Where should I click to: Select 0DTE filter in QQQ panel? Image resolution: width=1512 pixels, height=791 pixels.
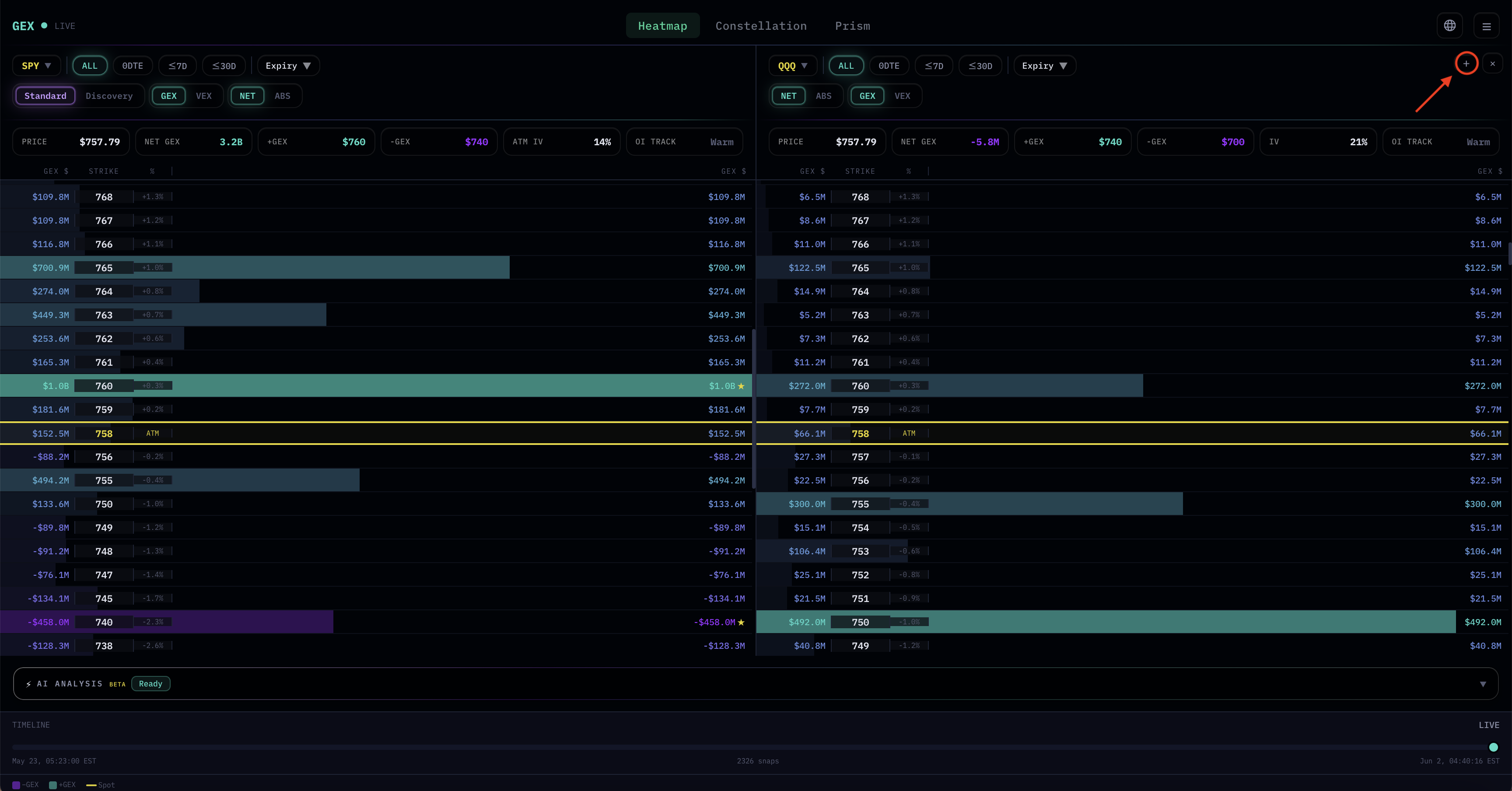pos(889,66)
